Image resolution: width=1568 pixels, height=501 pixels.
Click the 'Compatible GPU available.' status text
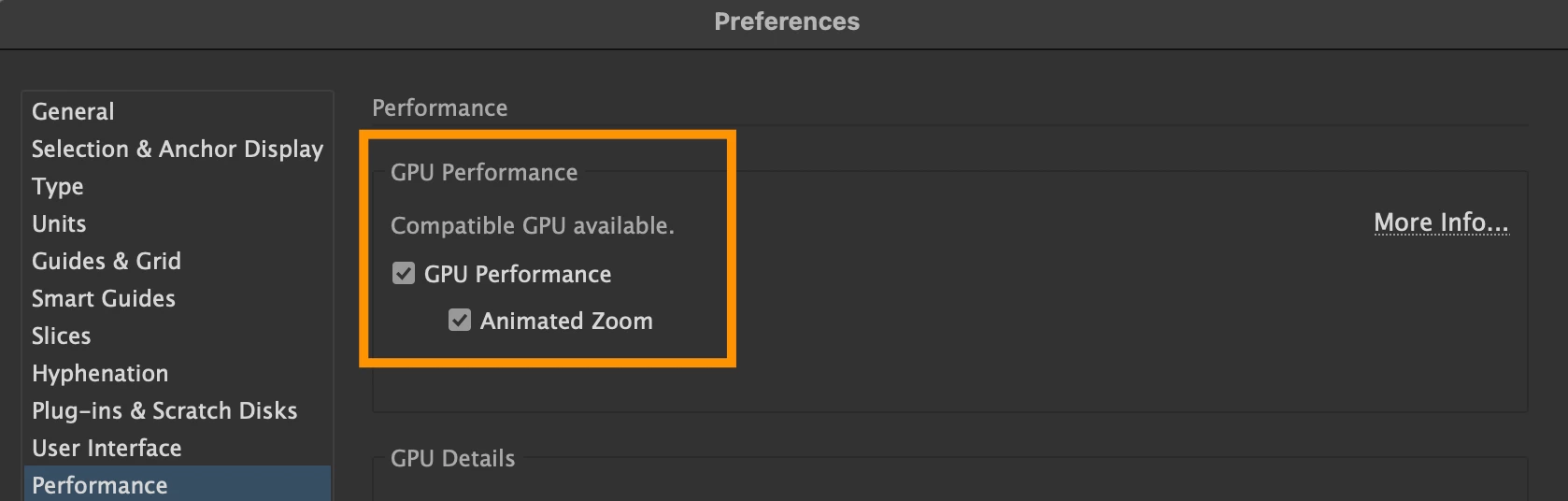[x=532, y=225]
